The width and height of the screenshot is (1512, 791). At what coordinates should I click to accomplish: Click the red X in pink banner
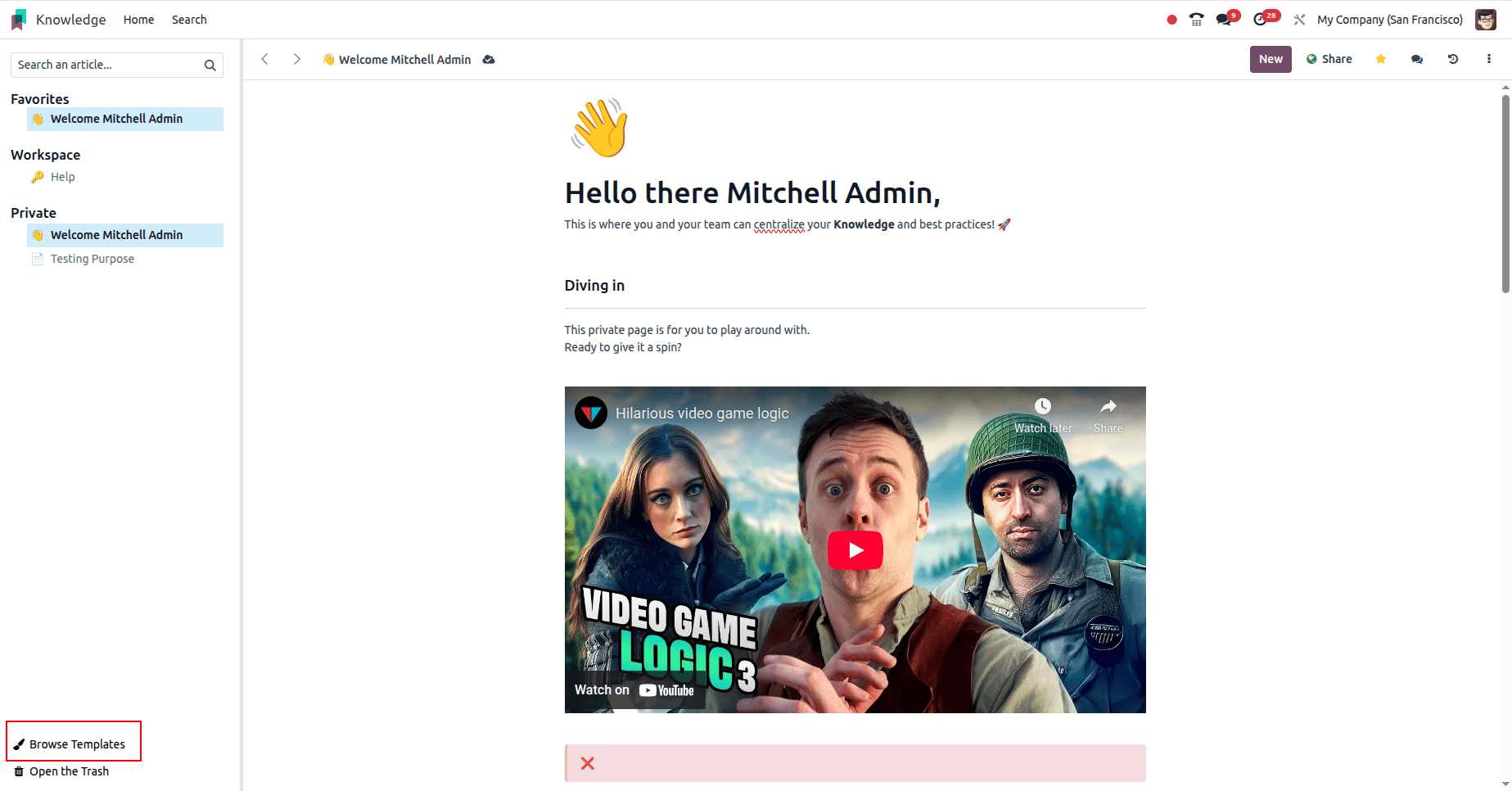pos(588,763)
